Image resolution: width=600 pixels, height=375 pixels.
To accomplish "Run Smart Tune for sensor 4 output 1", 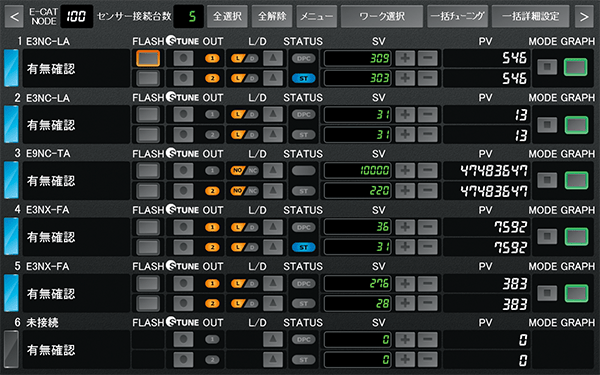I will click(183, 227).
